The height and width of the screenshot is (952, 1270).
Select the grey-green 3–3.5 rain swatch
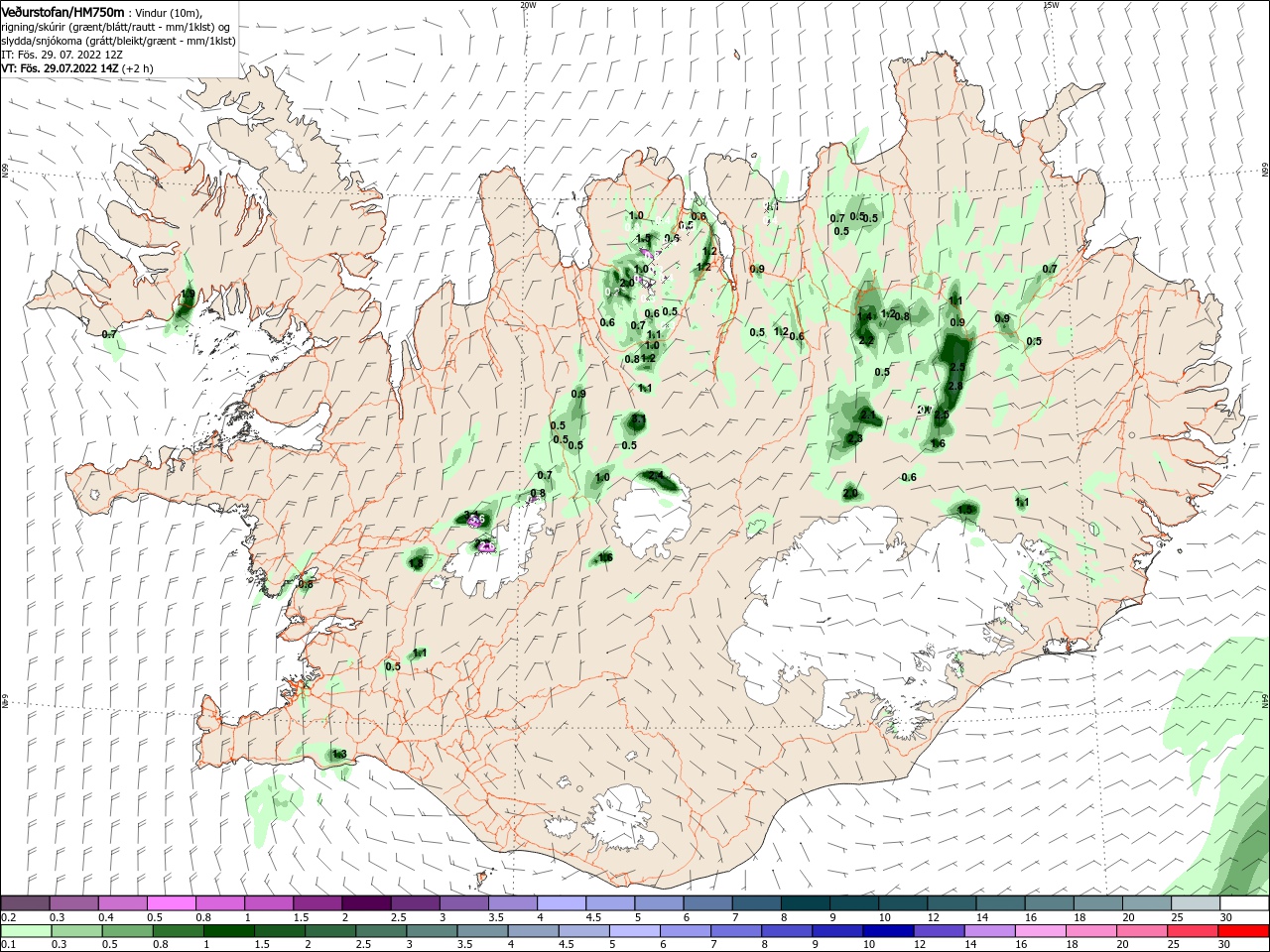[432, 931]
